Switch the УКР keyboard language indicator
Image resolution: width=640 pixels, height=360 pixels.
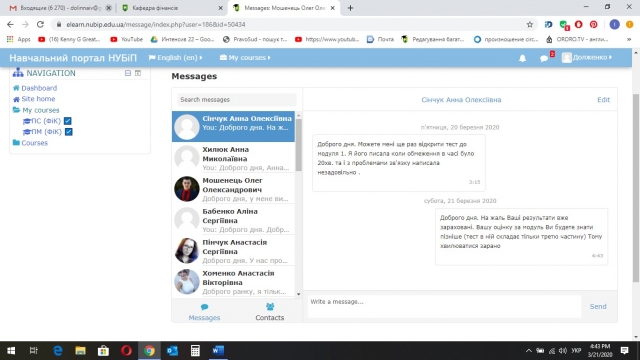coord(576,351)
